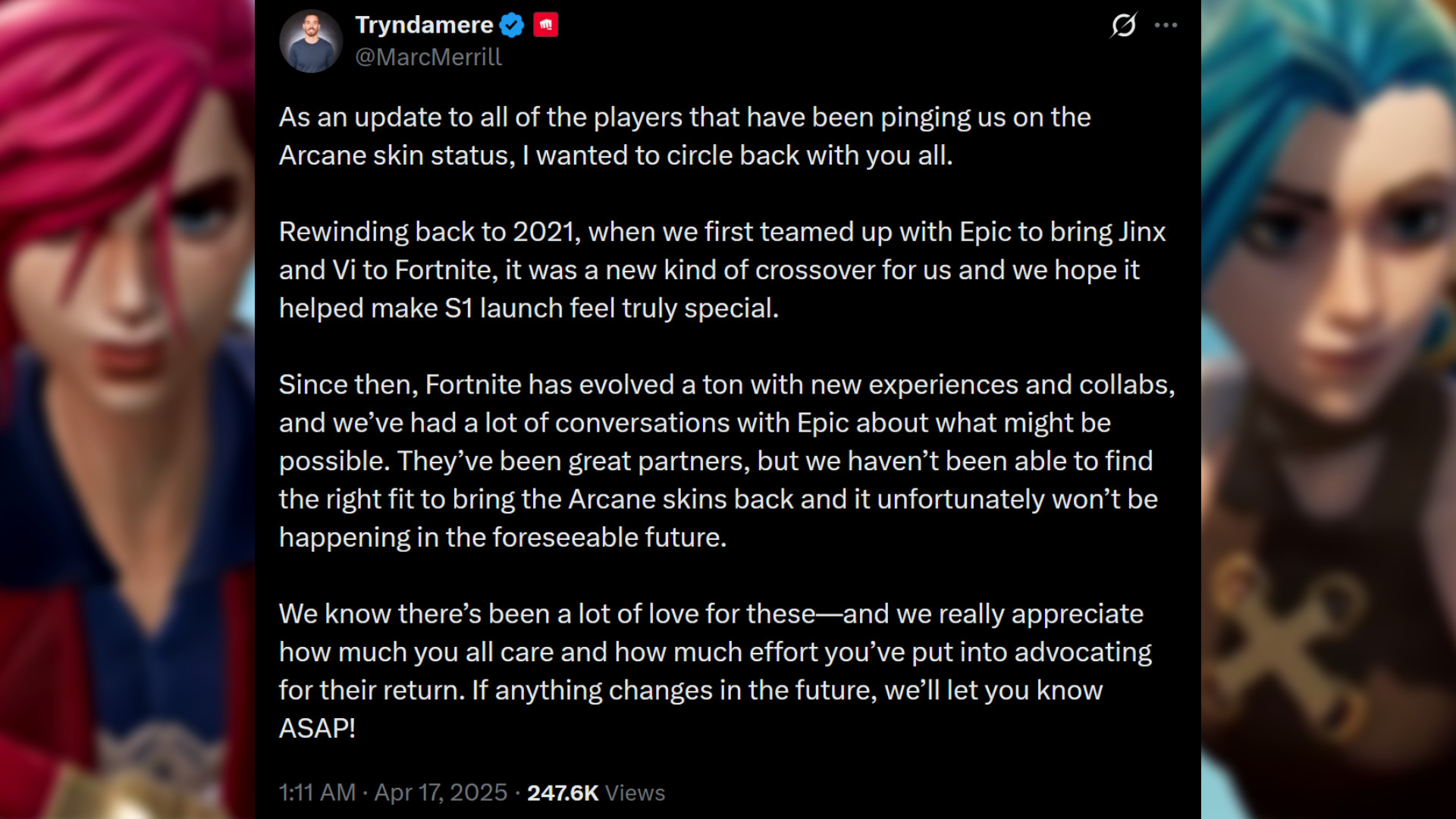Click the red Riot Games affiliation badge
This screenshot has height=819, width=1456.
point(546,25)
